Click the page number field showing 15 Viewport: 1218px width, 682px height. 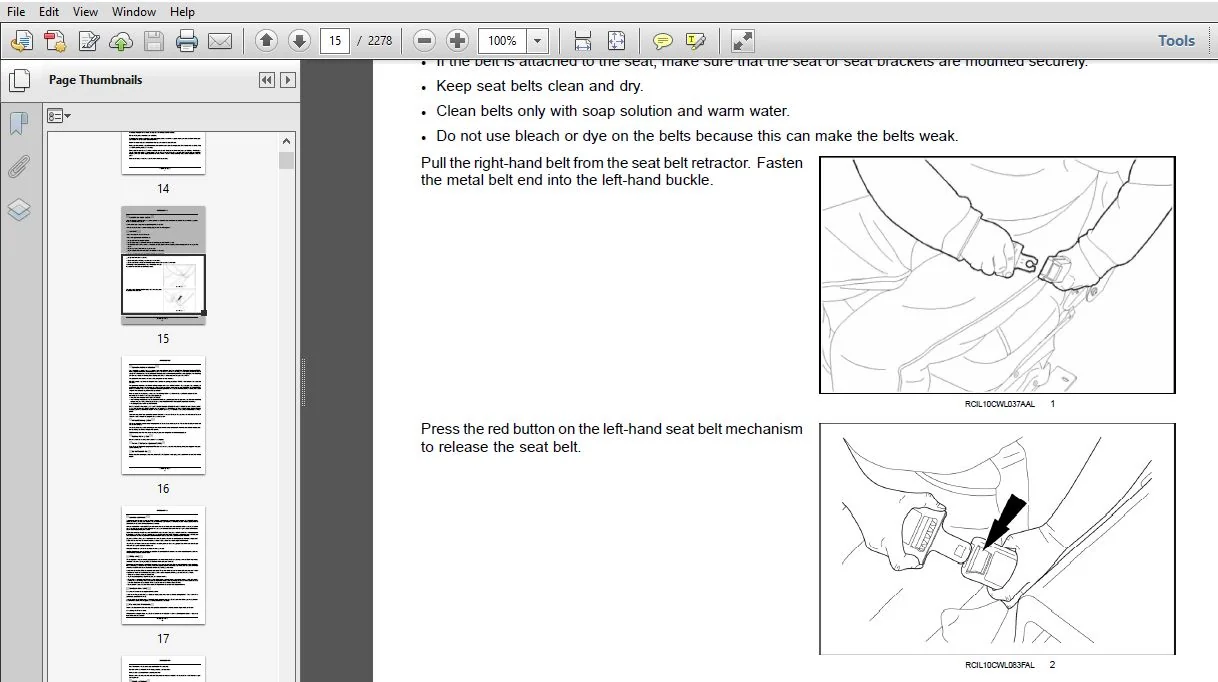pyautogui.click(x=334, y=41)
